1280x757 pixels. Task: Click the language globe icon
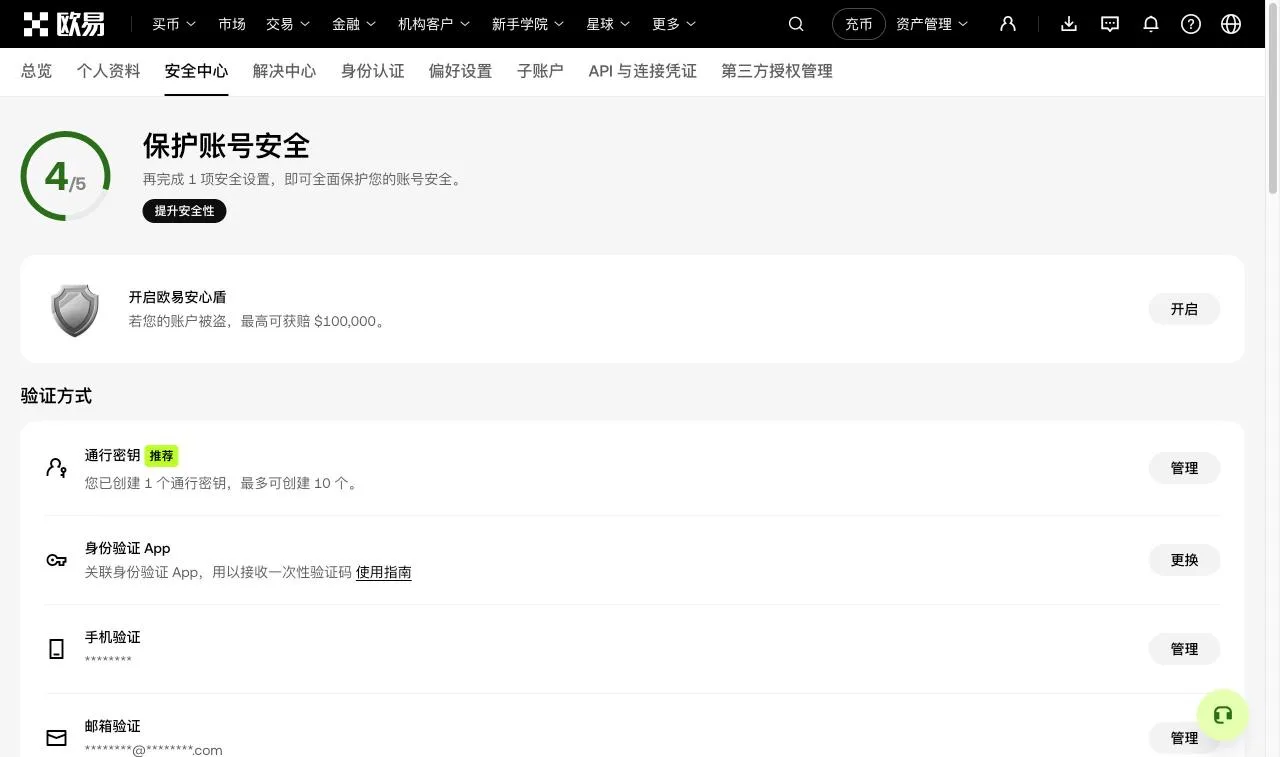1231,24
